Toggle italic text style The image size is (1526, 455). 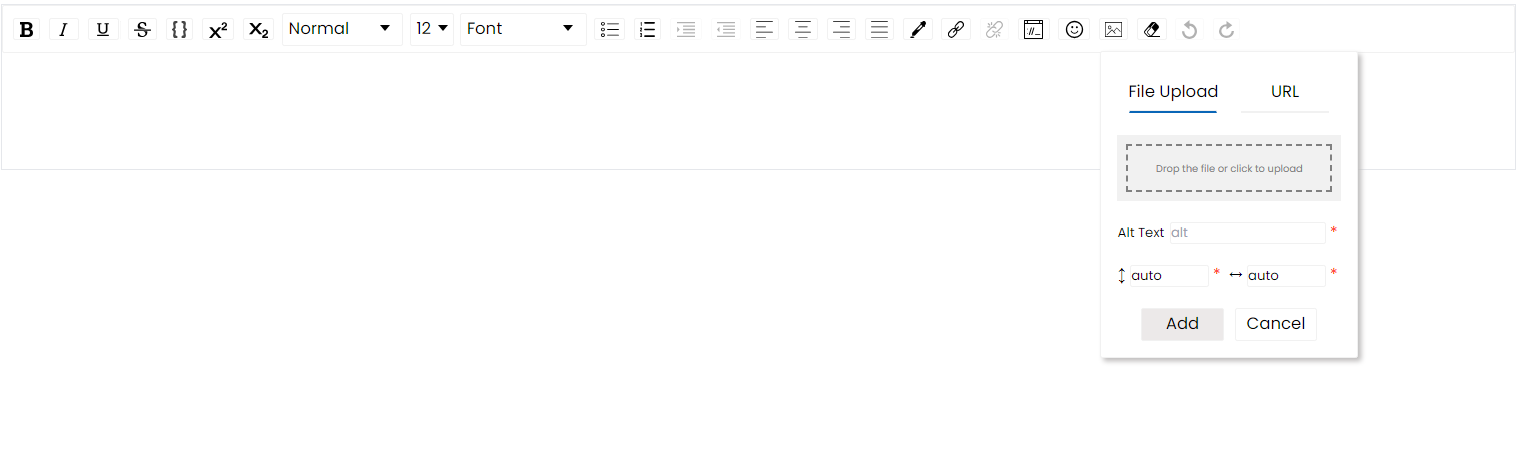(64, 29)
